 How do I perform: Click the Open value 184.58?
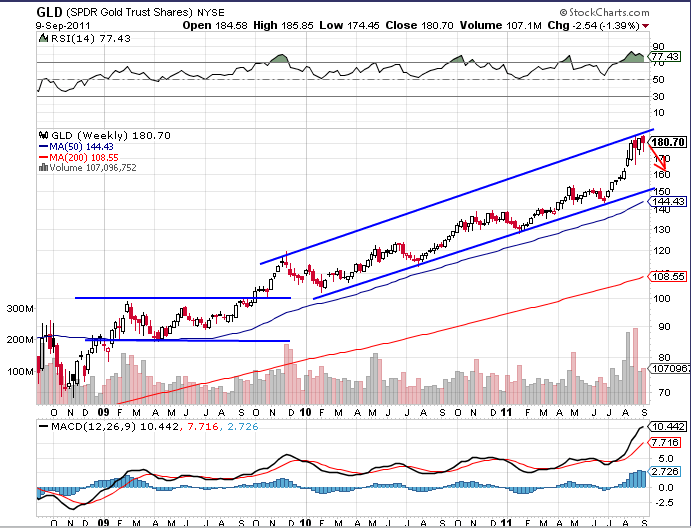pyautogui.click(x=231, y=26)
